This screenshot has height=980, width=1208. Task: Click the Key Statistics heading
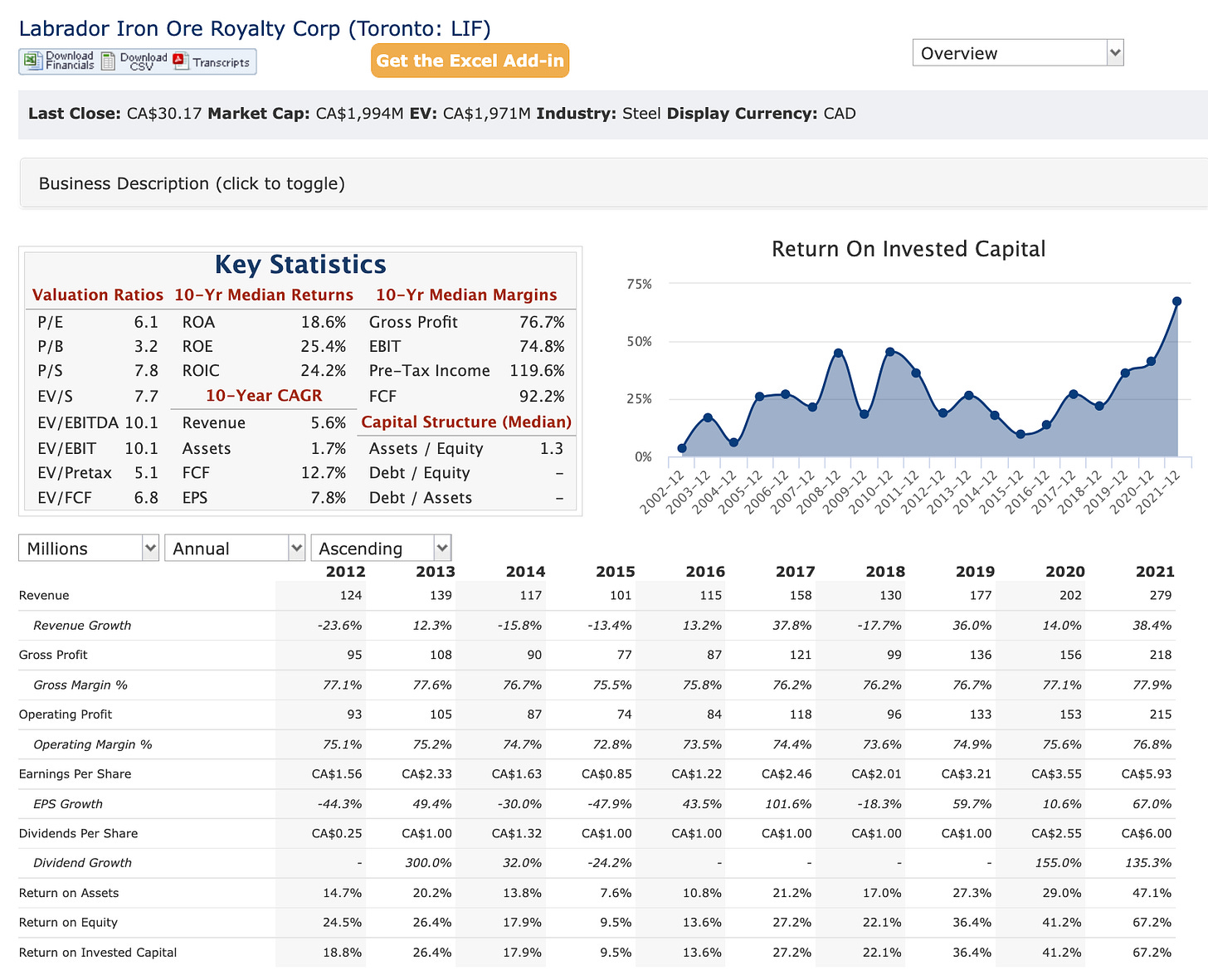point(300,264)
